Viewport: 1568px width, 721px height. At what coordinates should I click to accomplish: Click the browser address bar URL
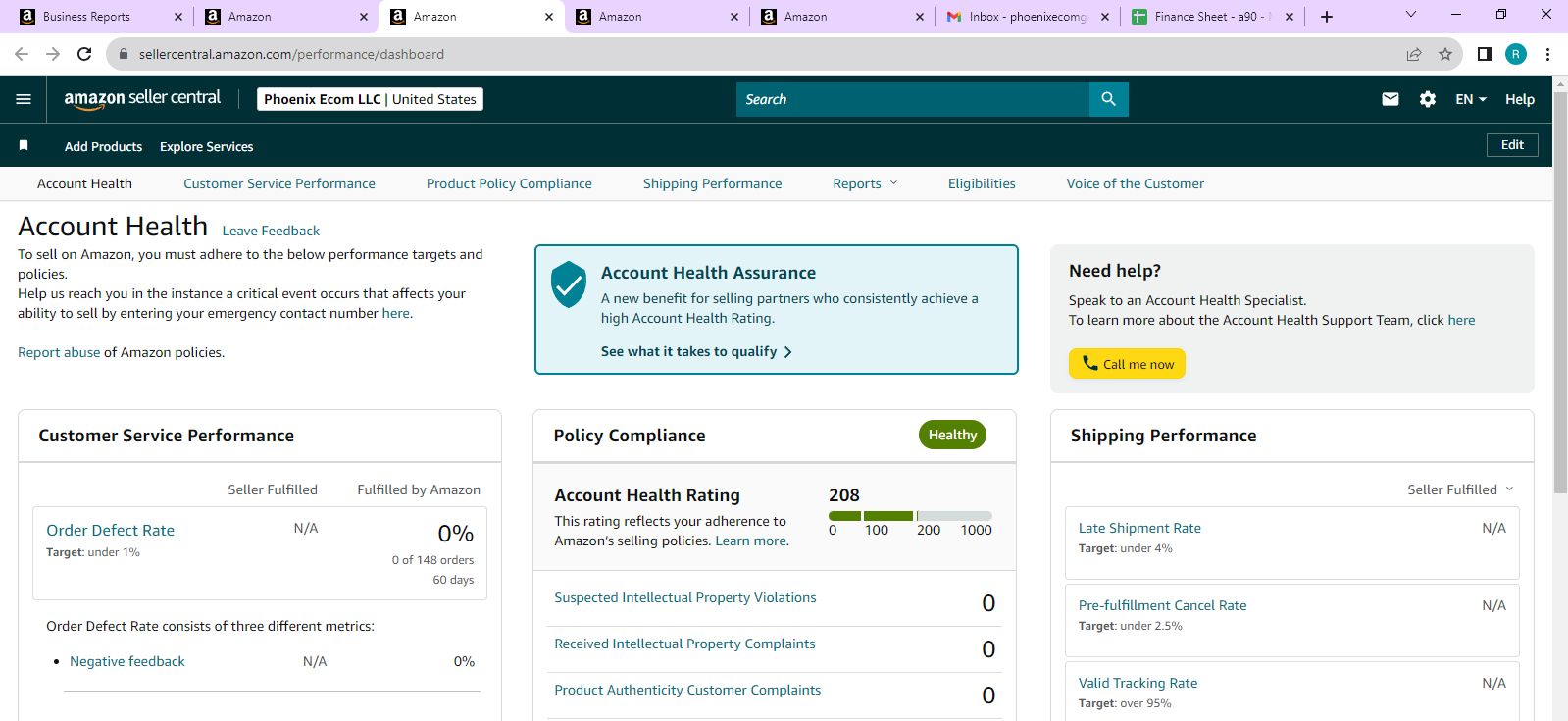click(291, 54)
